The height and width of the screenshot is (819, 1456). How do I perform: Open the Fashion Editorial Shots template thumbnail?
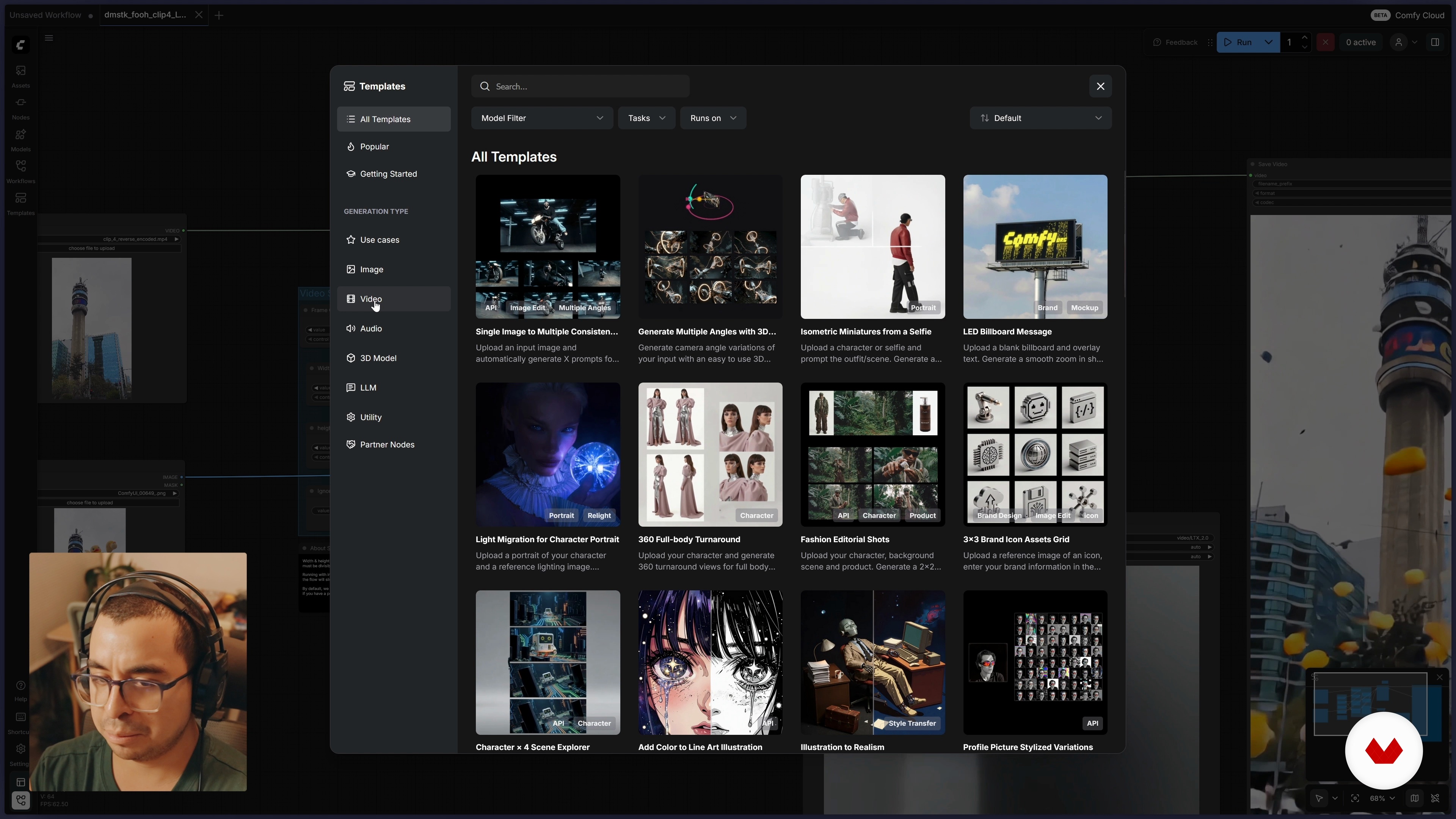(x=873, y=455)
